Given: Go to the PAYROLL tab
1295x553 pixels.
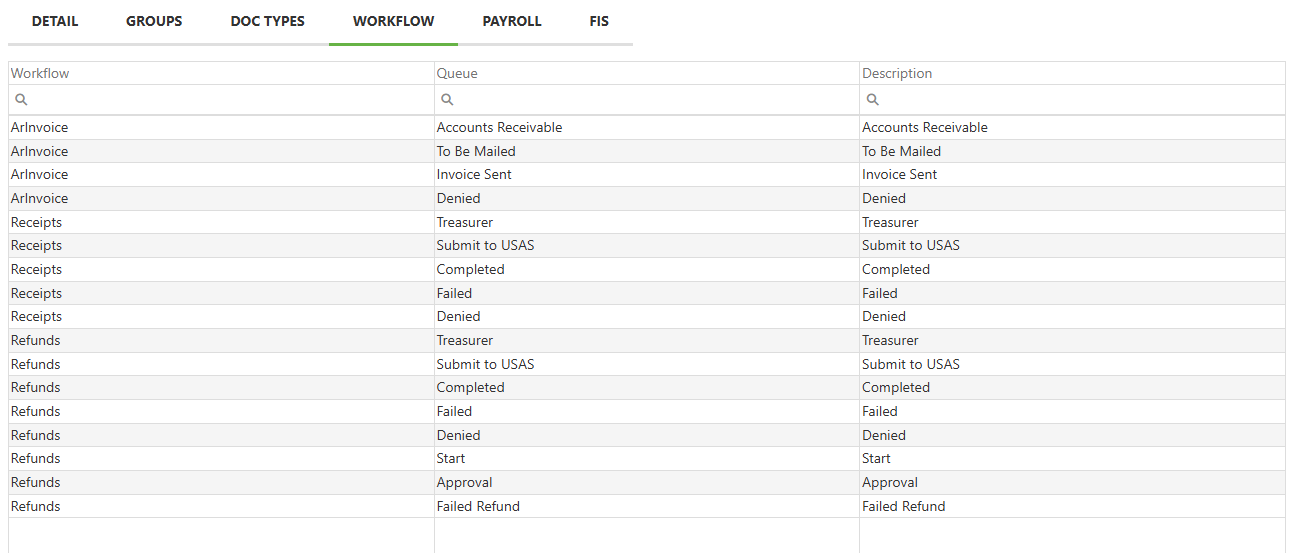Looking at the screenshot, I should [x=512, y=21].
